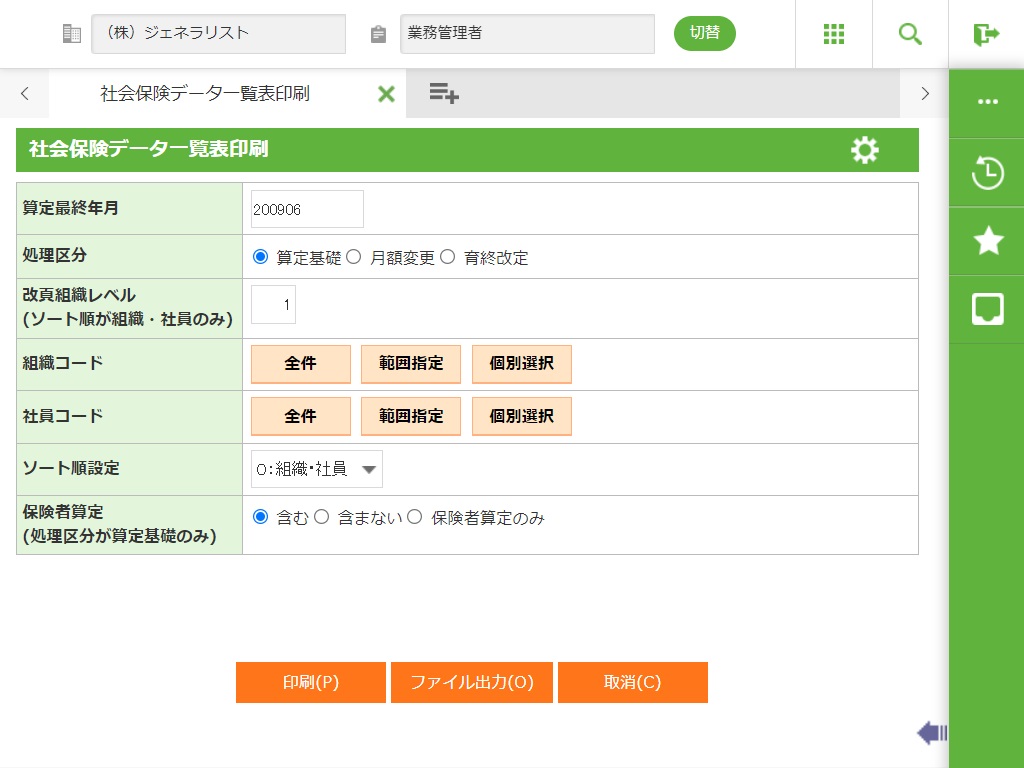Viewport: 1024px width, 768px height.
Task: Click the search magnifier icon
Action: (910, 34)
